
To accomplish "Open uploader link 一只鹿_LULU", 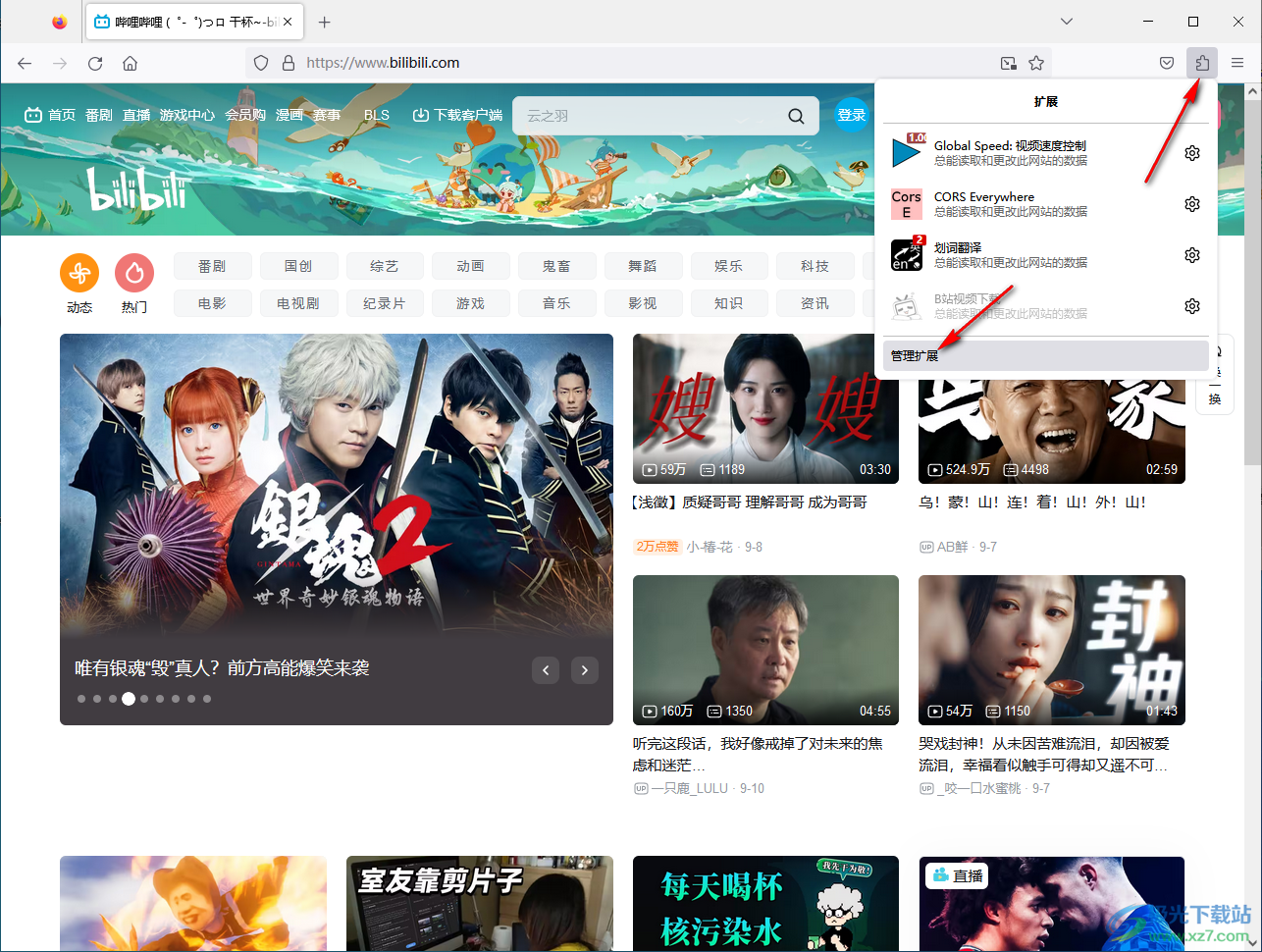I will 690,788.
